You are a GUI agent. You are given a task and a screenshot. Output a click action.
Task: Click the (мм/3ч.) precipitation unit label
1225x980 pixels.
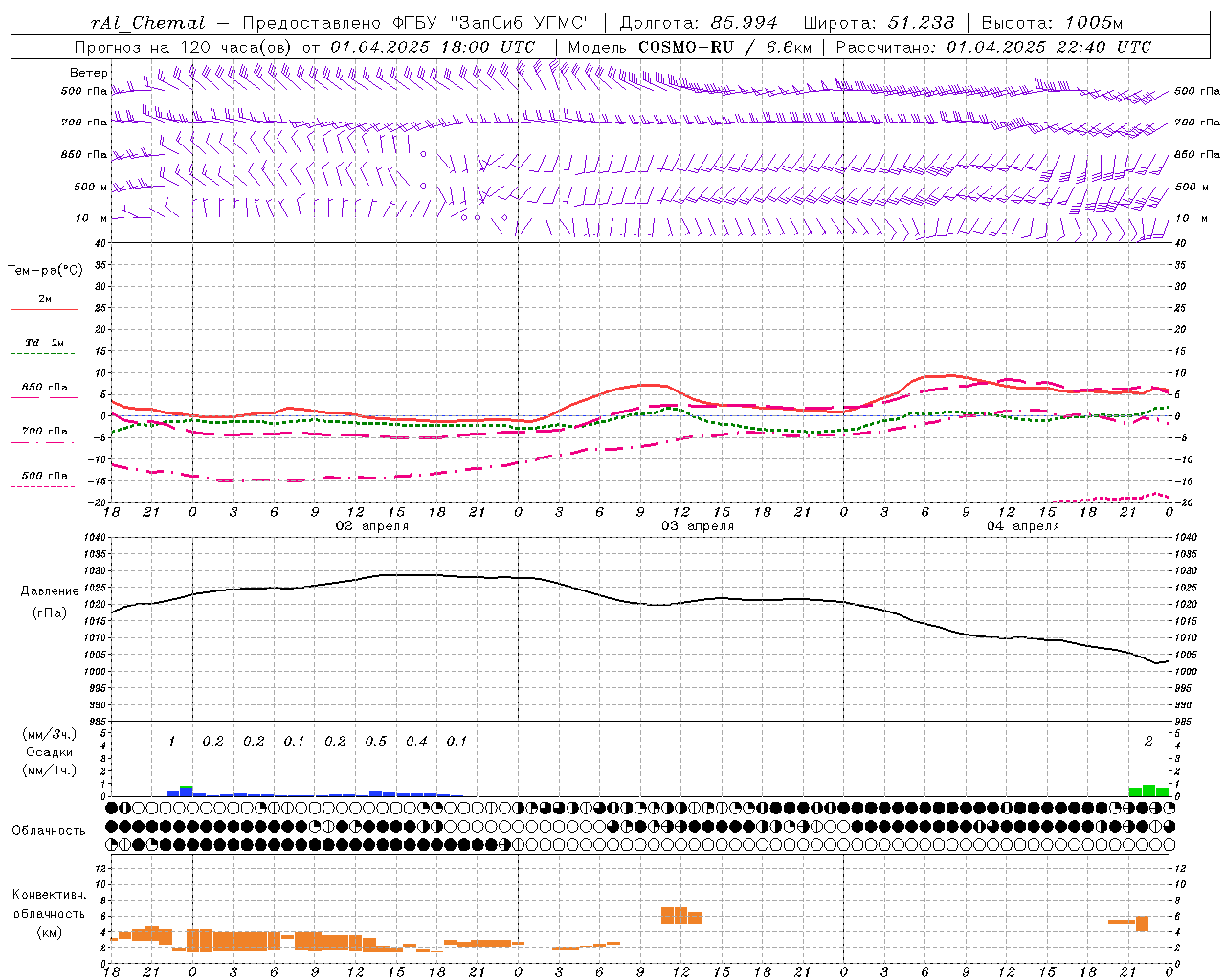(x=50, y=734)
